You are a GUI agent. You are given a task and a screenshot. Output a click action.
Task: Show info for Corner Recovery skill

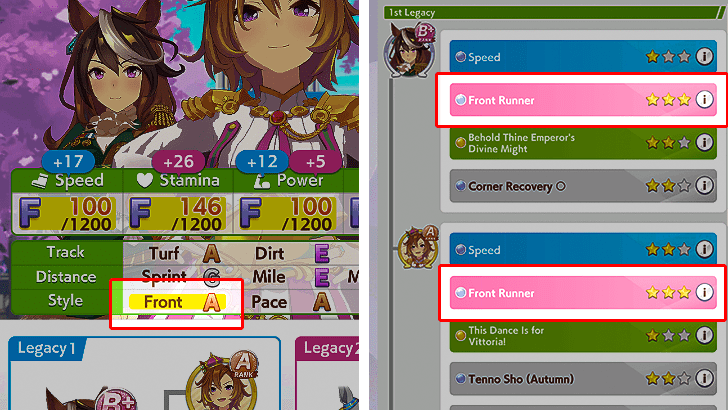[x=704, y=186]
